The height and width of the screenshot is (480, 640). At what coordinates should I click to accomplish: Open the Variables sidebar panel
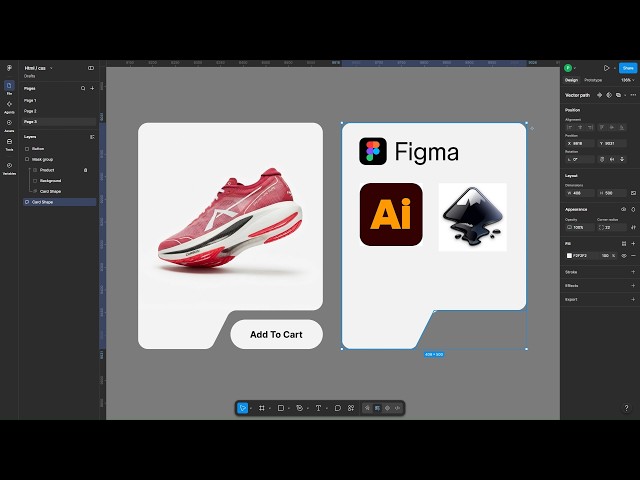[9, 168]
